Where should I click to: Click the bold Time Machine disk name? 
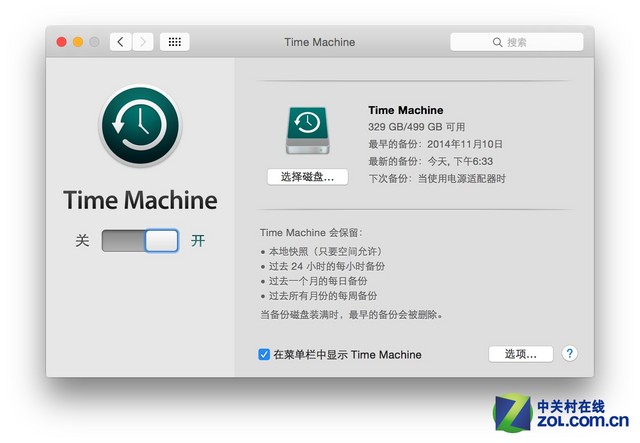pos(406,110)
